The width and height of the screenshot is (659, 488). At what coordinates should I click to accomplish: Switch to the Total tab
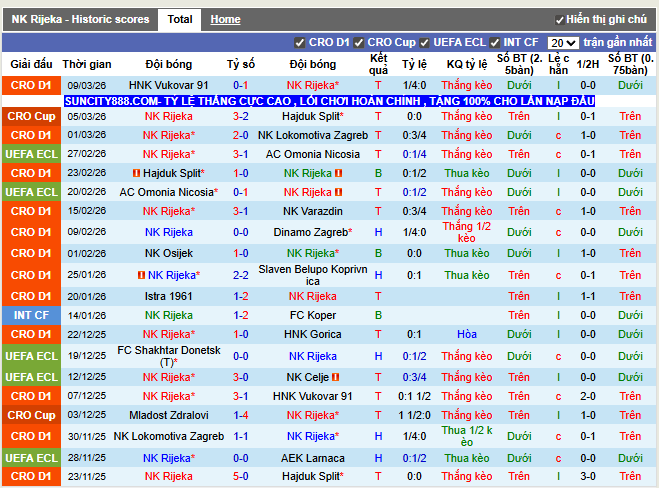click(179, 19)
